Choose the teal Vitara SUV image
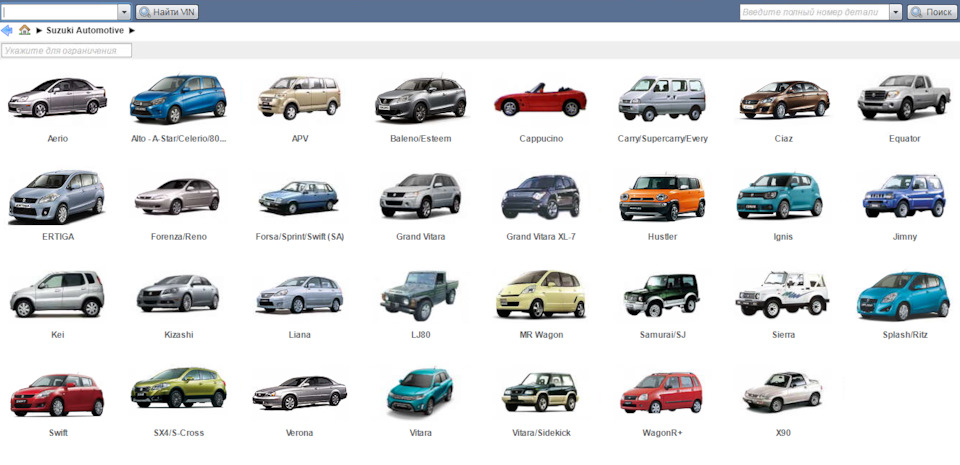960x465 pixels. click(420, 392)
